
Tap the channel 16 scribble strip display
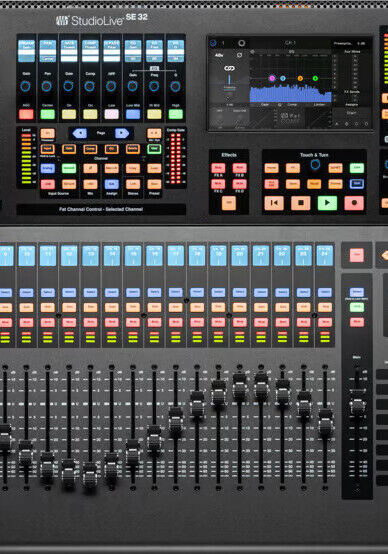pos(154,256)
